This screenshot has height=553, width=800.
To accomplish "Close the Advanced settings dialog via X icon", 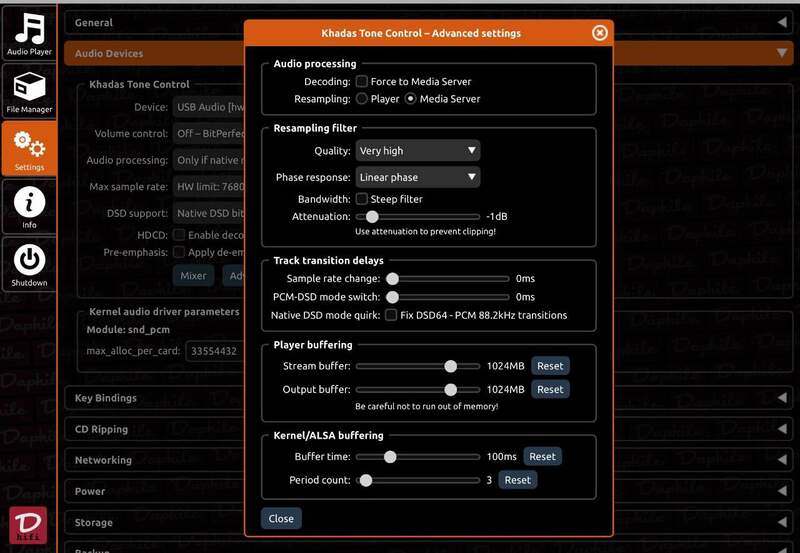I will [x=599, y=33].
